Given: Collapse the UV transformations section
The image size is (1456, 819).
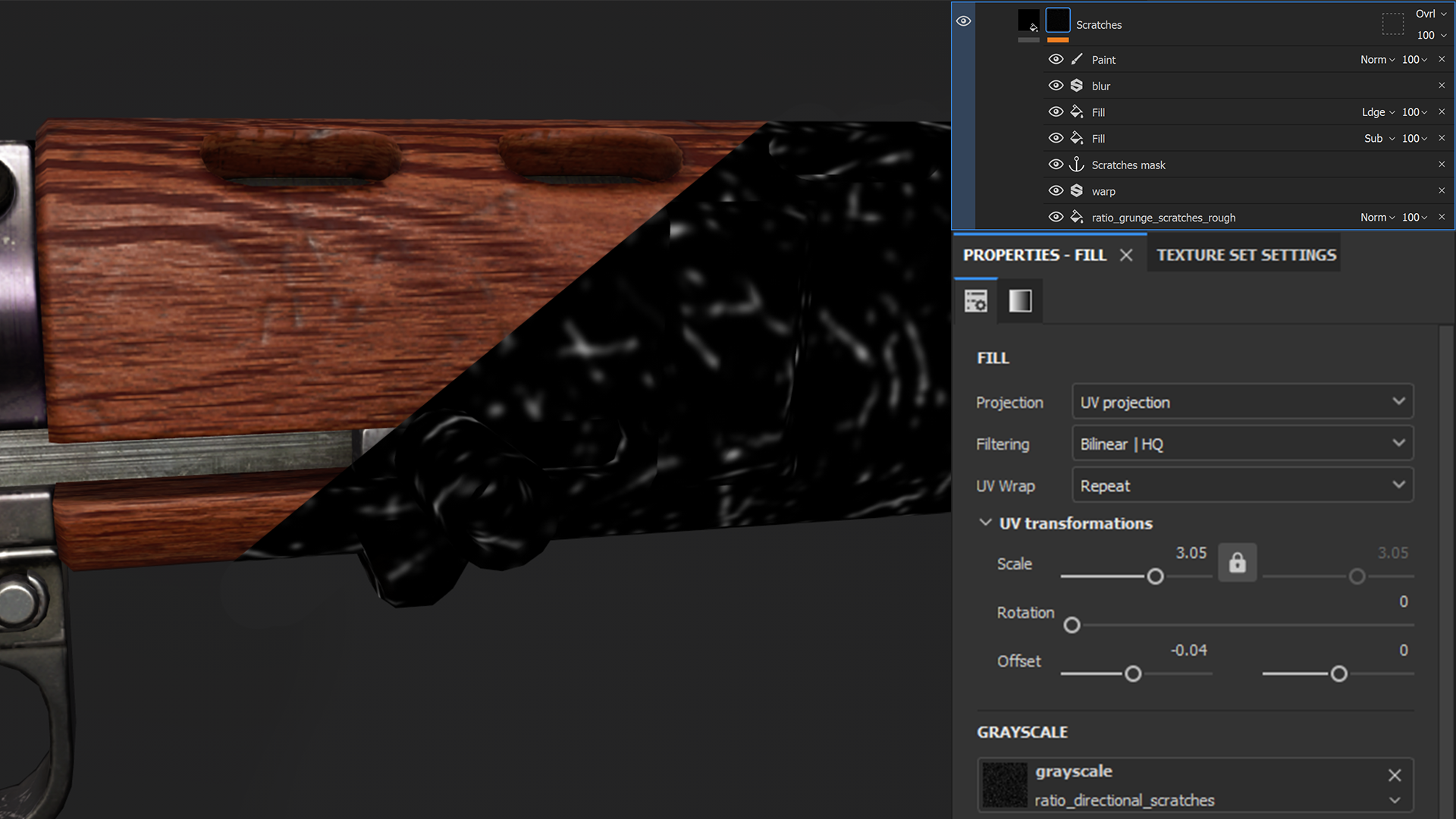Looking at the screenshot, I should point(985,522).
